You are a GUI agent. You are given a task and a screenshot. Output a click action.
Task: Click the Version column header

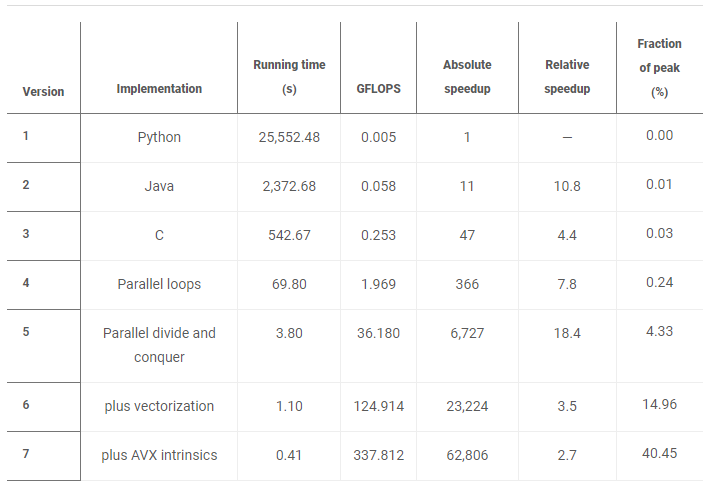pos(43,91)
